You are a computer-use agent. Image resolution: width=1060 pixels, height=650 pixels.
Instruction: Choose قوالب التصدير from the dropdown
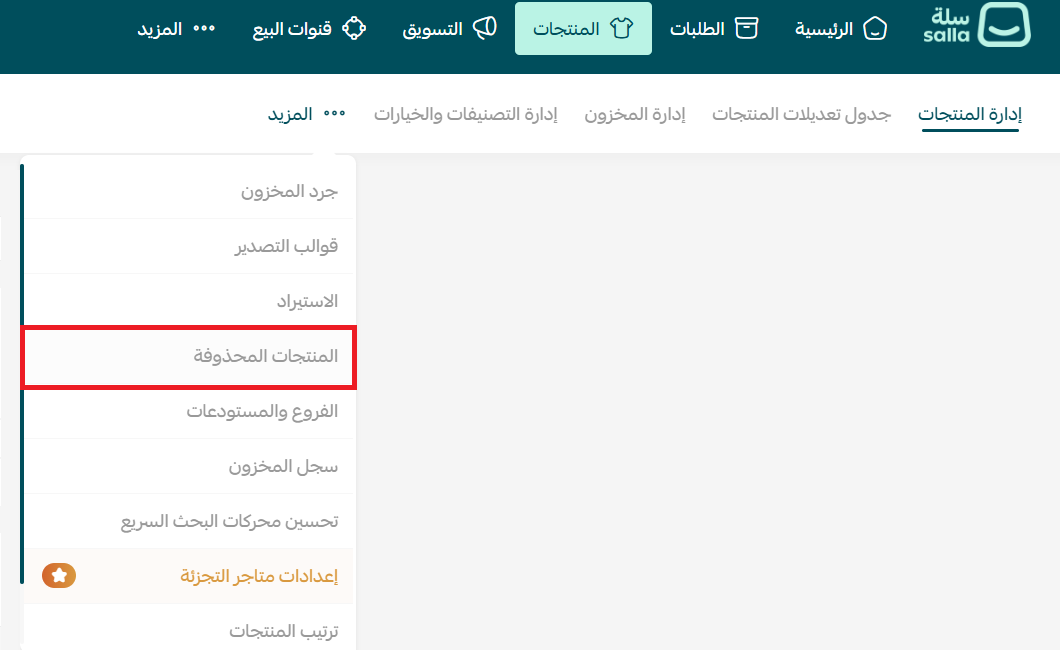coord(189,246)
